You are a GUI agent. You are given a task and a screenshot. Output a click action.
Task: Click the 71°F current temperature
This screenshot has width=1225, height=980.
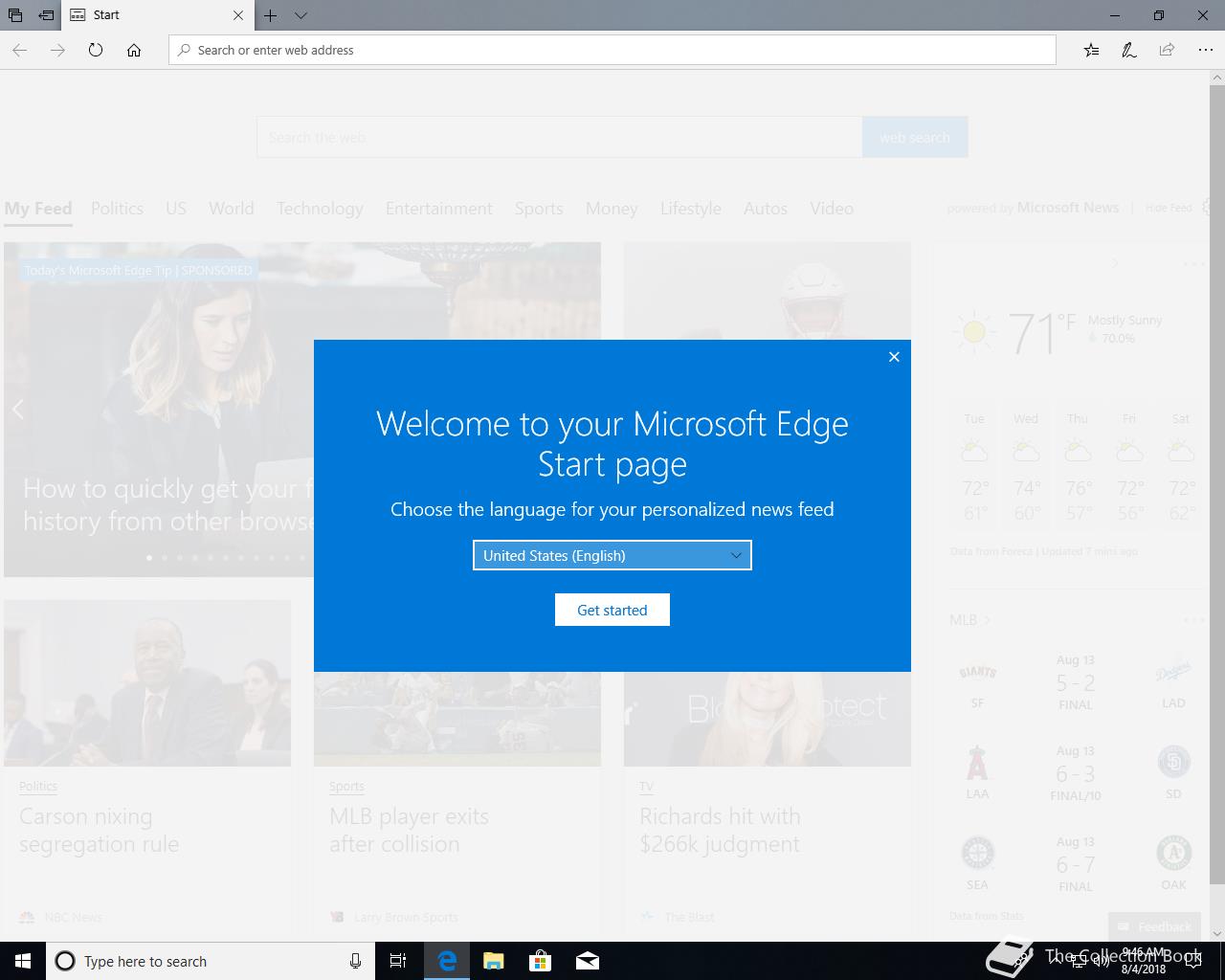click(x=1041, y=333)
